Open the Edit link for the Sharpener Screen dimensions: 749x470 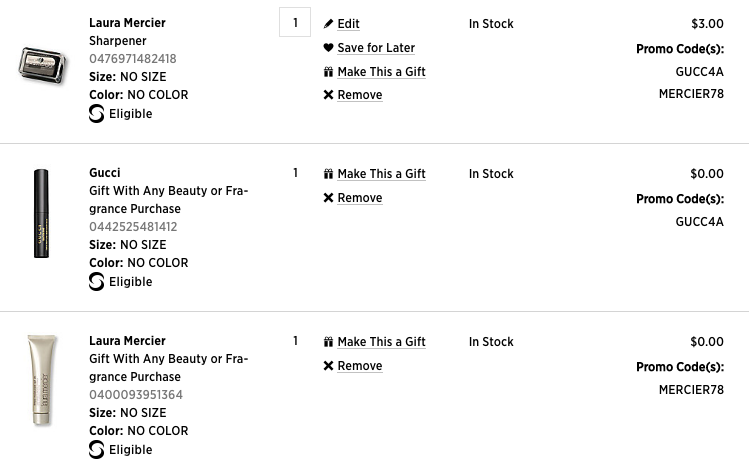348,24
